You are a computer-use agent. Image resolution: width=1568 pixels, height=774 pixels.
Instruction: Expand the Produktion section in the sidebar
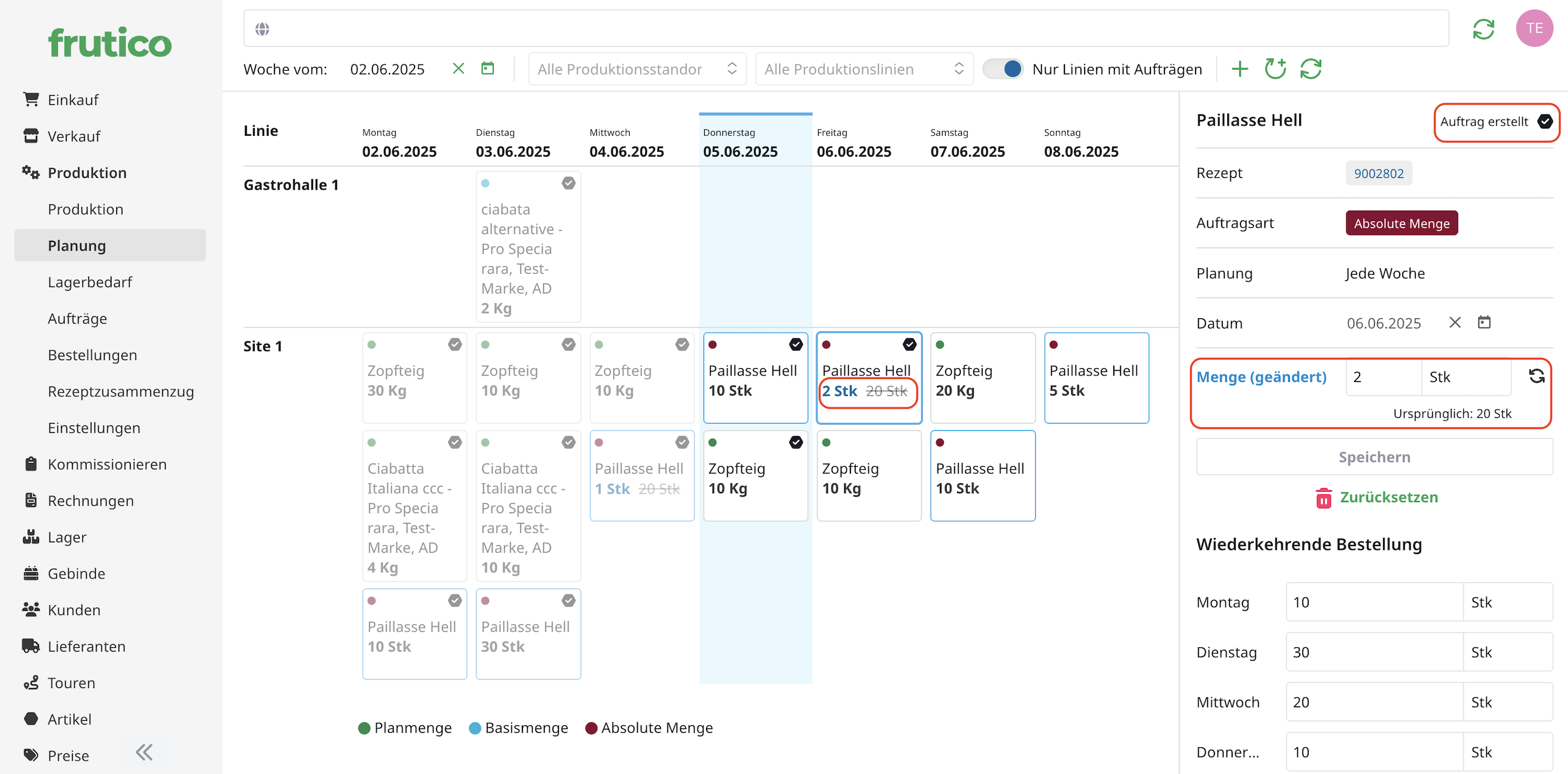tap(87, 172)
